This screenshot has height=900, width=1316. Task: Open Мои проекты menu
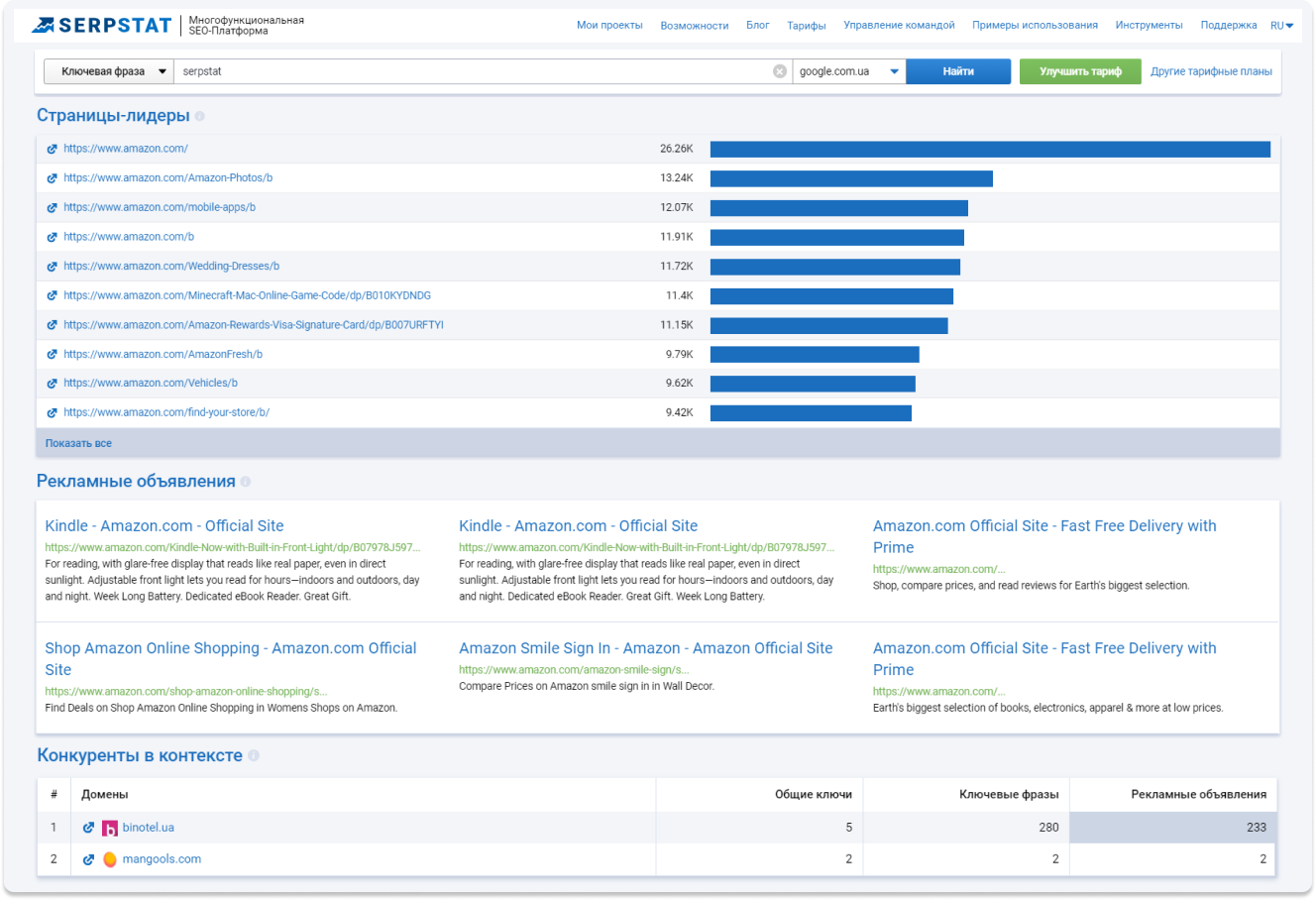(609, 26)
